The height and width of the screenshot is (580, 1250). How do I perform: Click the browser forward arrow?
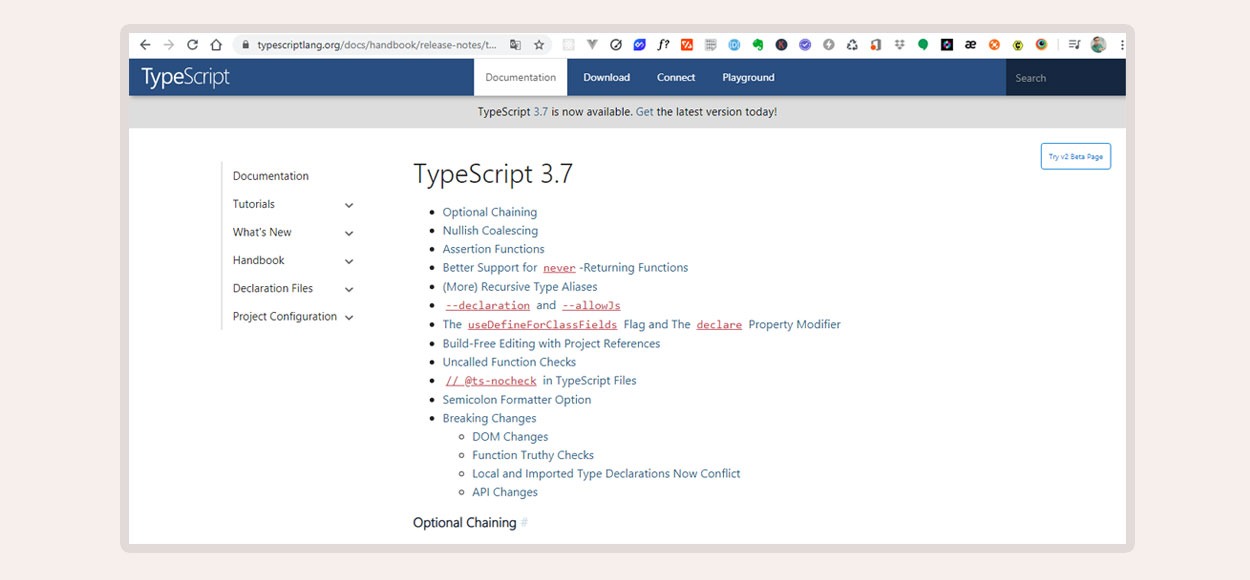click(x=169, y=45)
